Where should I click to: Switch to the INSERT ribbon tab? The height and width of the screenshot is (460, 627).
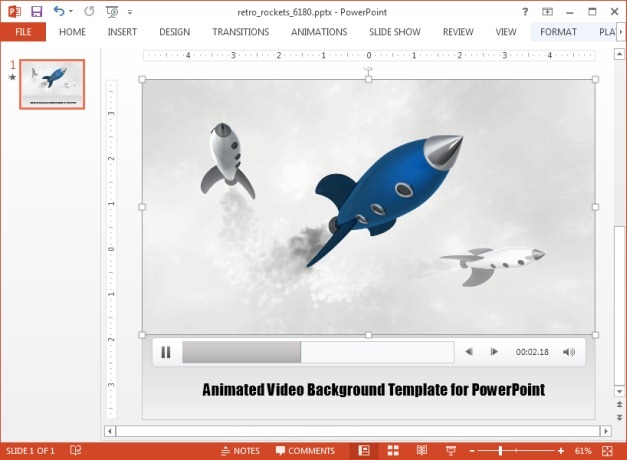point(122,32)
